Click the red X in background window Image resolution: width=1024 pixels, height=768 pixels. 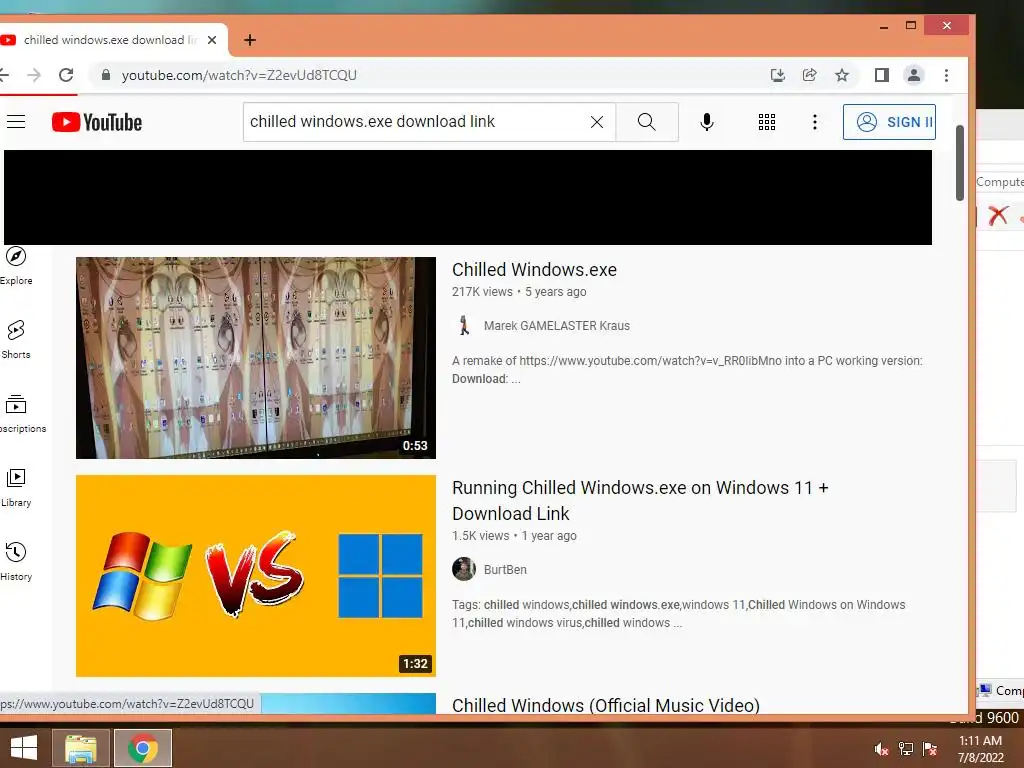[998, 216]
